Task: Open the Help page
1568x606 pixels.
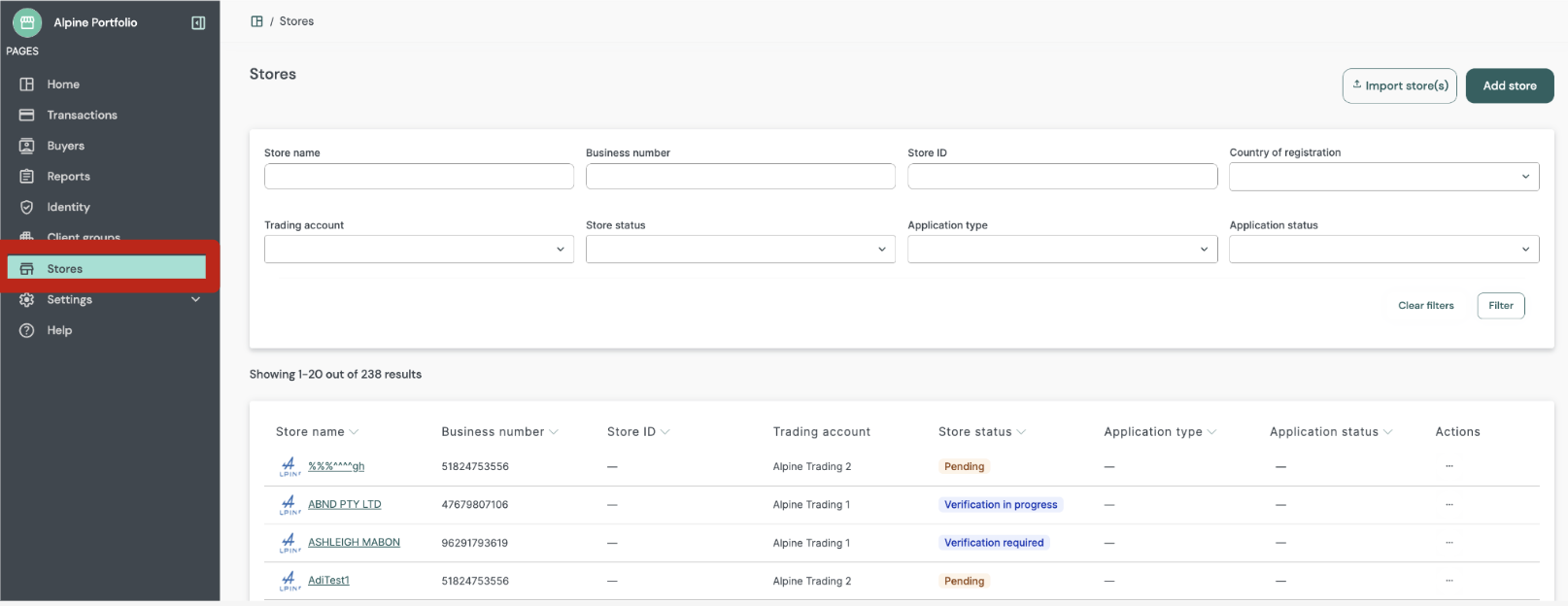Action: click(x=59, y=330)
